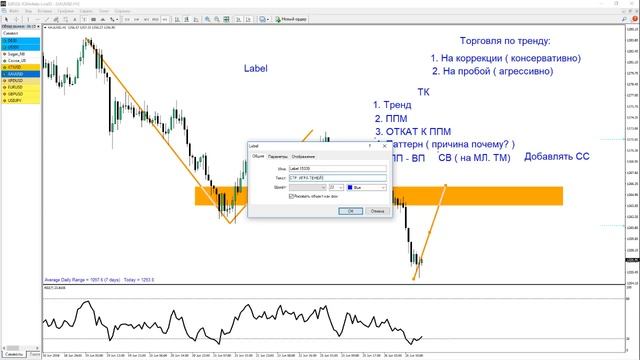Select Cocoa_U8 in Market Watch
Screen dimensions: 640x360
20,60
